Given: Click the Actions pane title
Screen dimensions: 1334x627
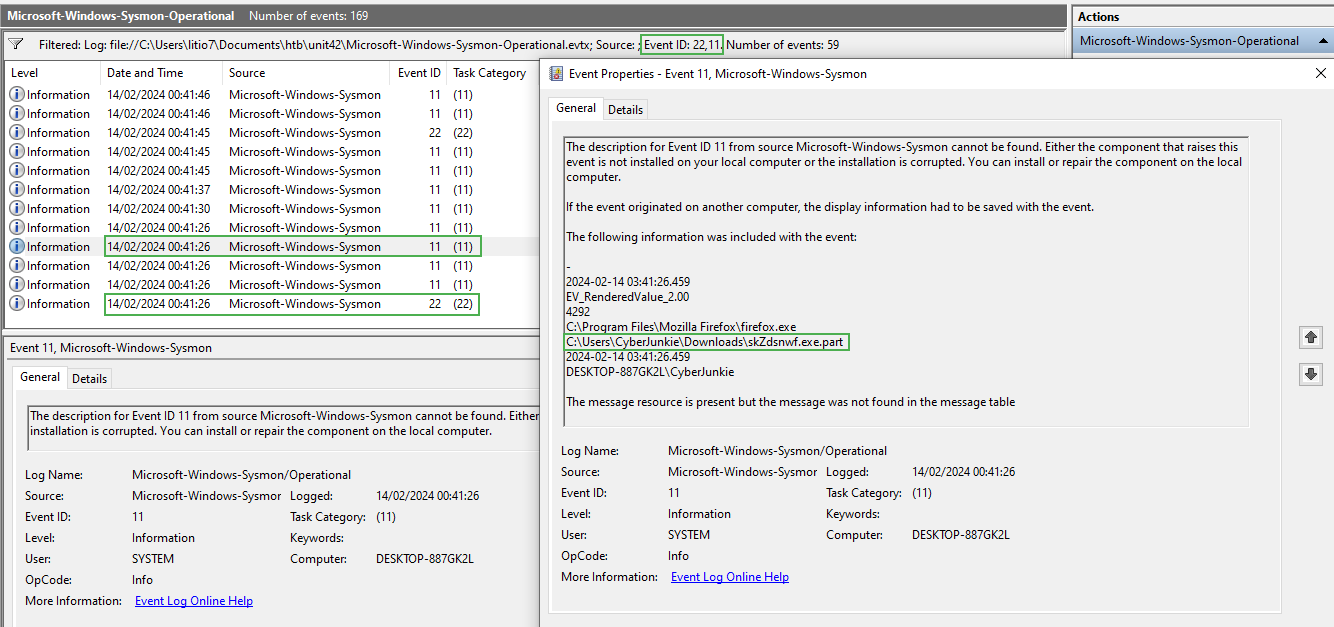Looking at the screenshot, I should click(1099, 17).
